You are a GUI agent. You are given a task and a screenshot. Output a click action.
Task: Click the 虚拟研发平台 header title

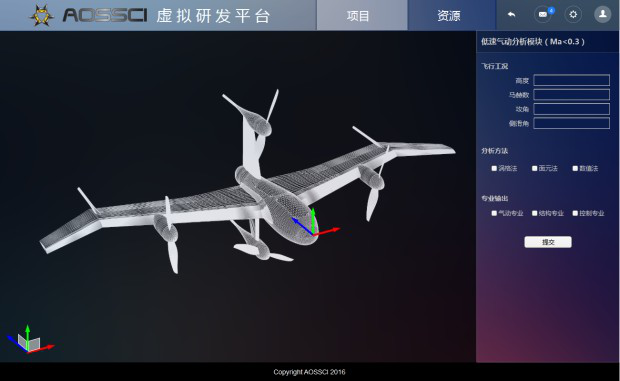pyautogui.click(x=213, y=16)
